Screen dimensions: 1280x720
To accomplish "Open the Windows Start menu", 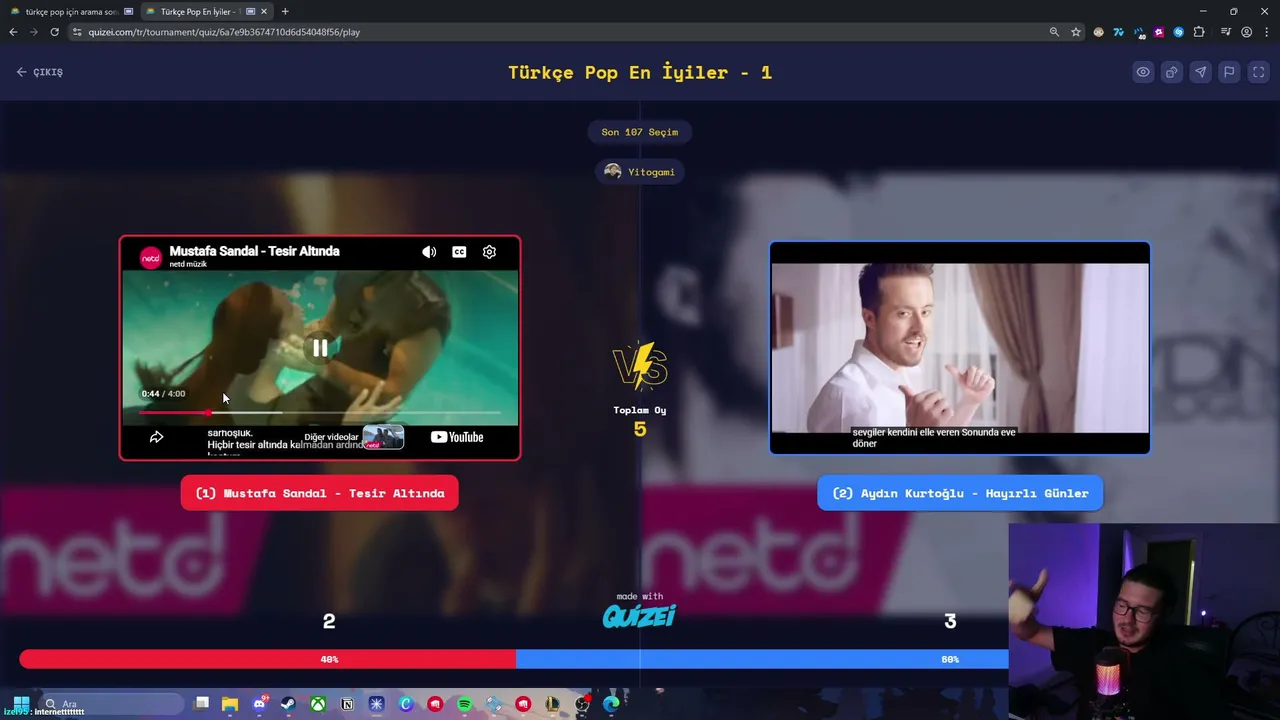I will (21, 704).
